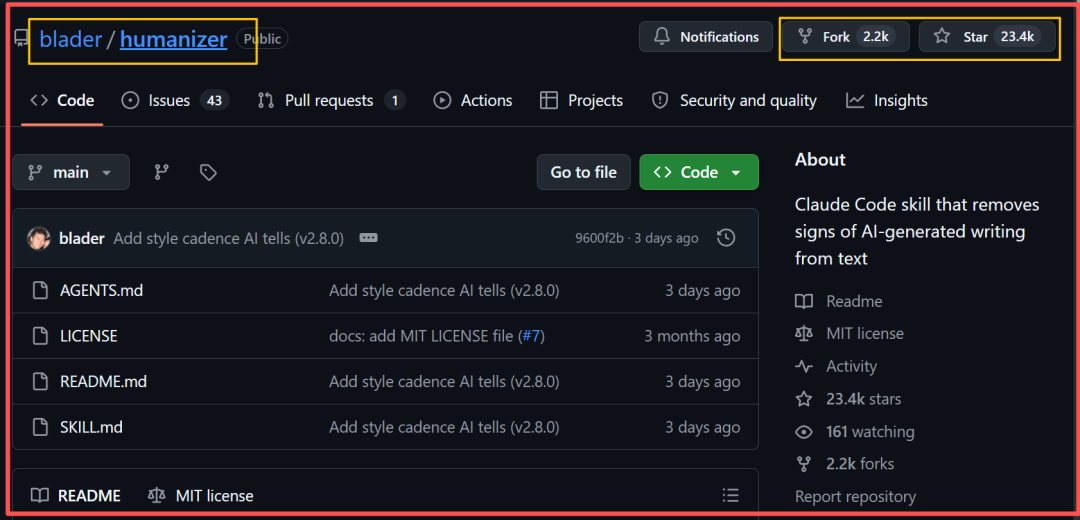View branches via the branch icon
This screenshot has width=1080, height=520.
(161, 172)
